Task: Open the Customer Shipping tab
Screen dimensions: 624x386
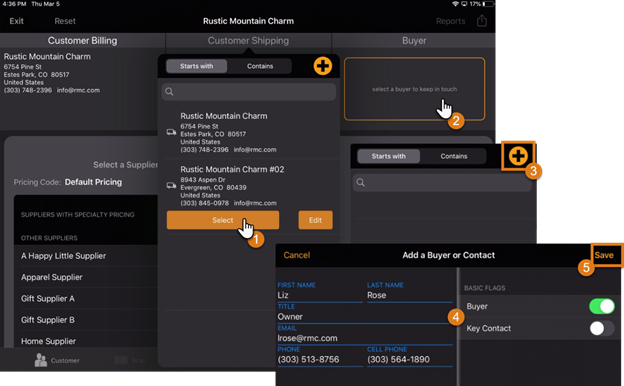Action: pos(248,41)
